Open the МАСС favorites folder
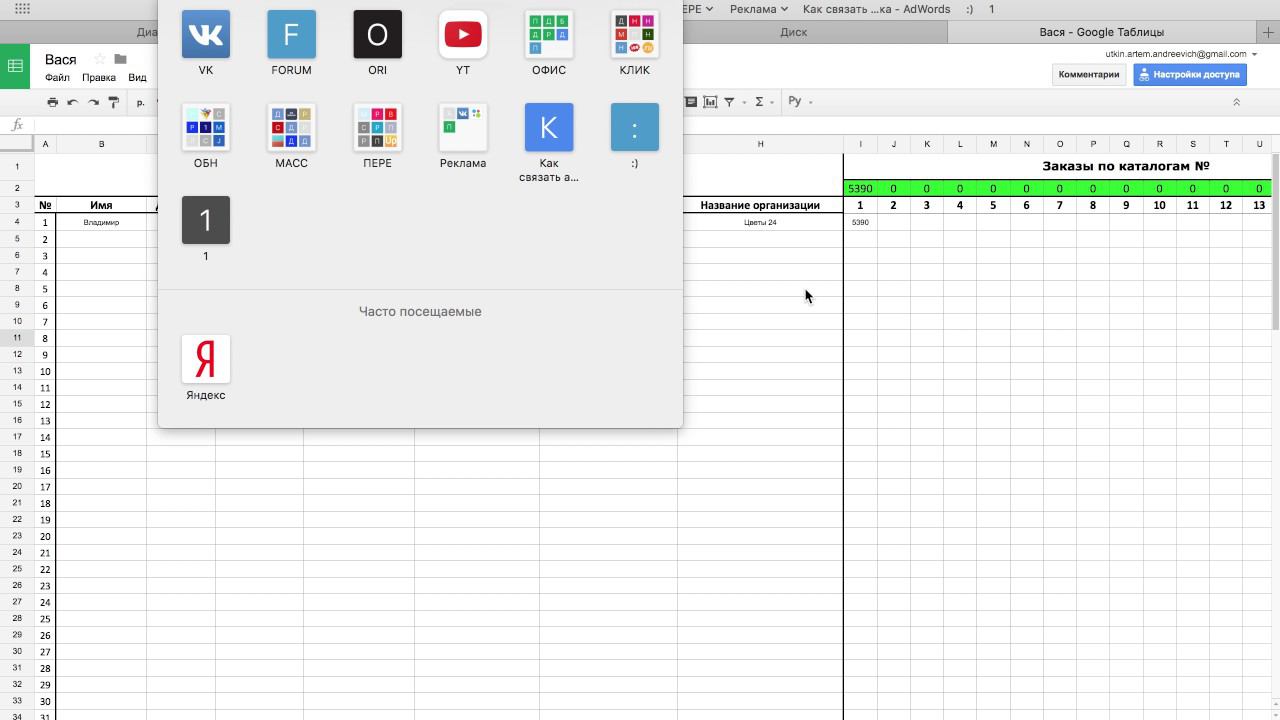 tap(292, 128)
